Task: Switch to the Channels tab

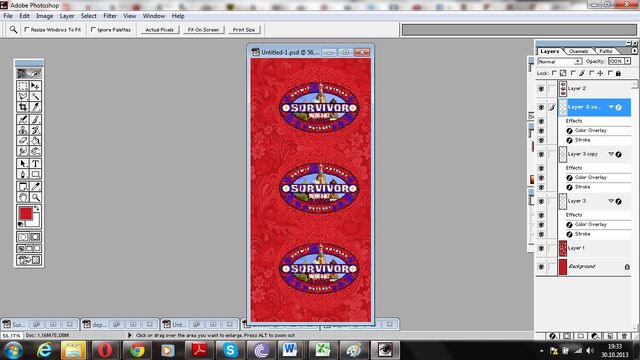Action: coord(579,51)
